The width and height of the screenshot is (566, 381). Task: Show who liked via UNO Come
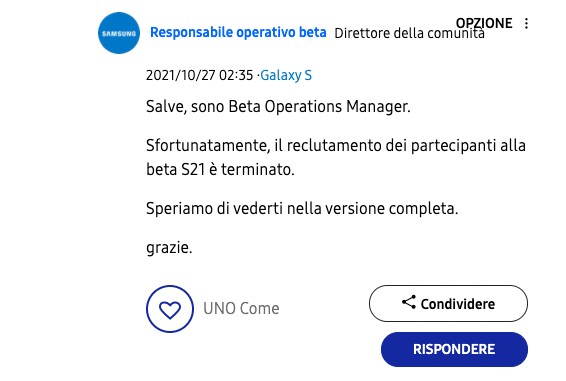241,308
